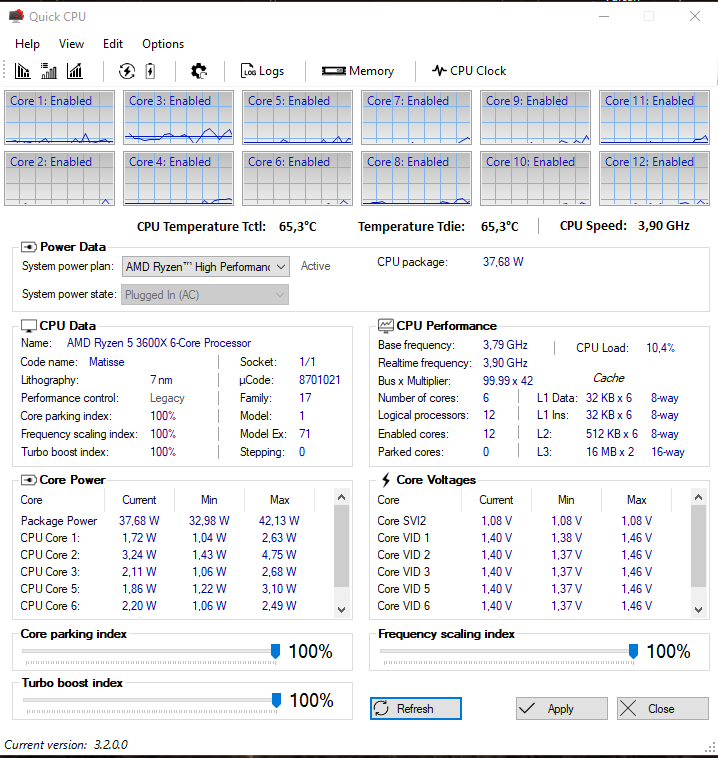The image size is (718, 758).
Task: Click the Core Power scrollbar thumb
Action: point(341,546)
